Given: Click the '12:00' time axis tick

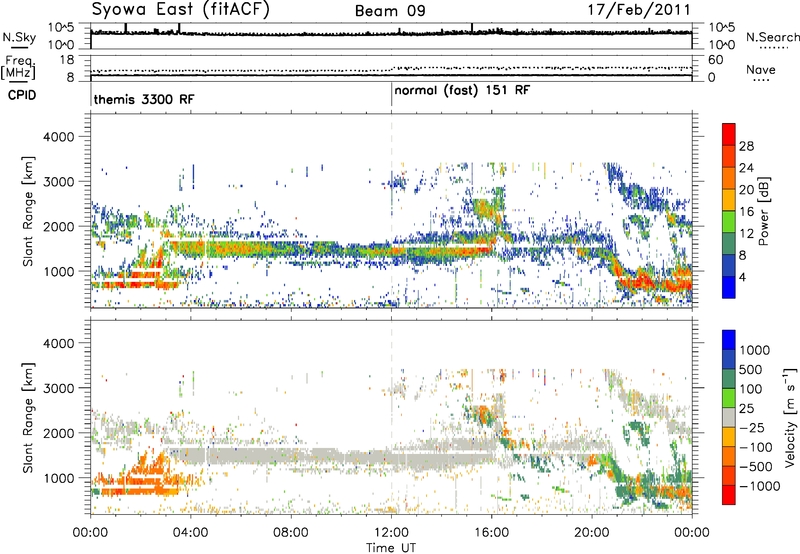Looking at the screenshot, I should 391,533.
